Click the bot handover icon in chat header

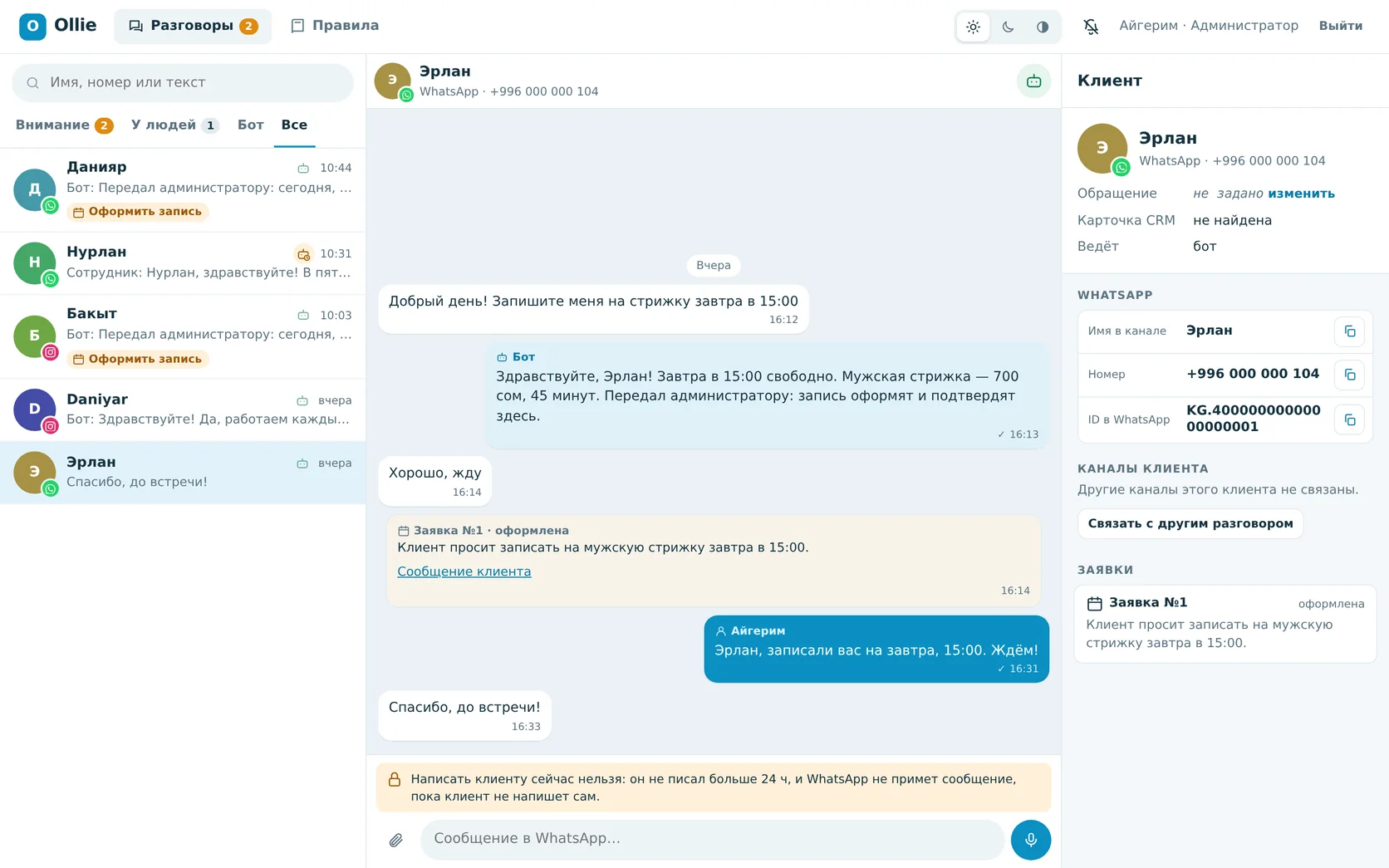click(1033, 81)
